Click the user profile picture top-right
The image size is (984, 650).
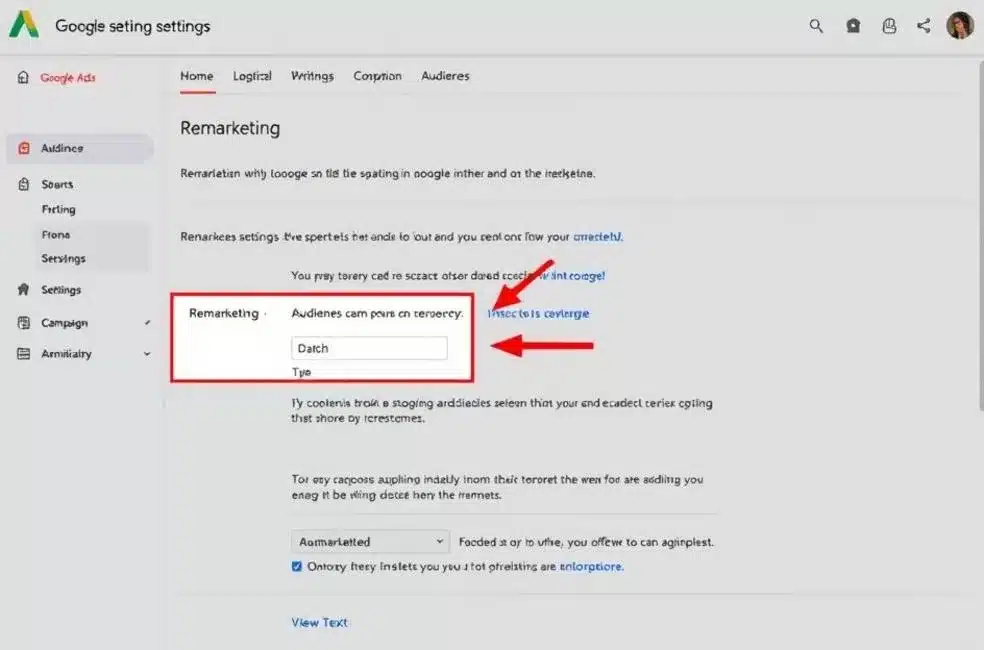[959, 25]
